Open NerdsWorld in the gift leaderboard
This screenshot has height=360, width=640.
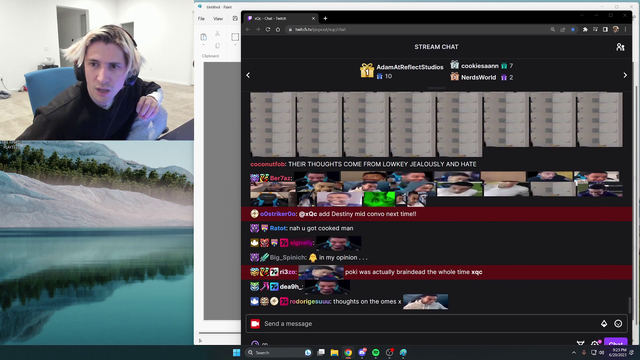pyautogui.click(x=478, y=77)
